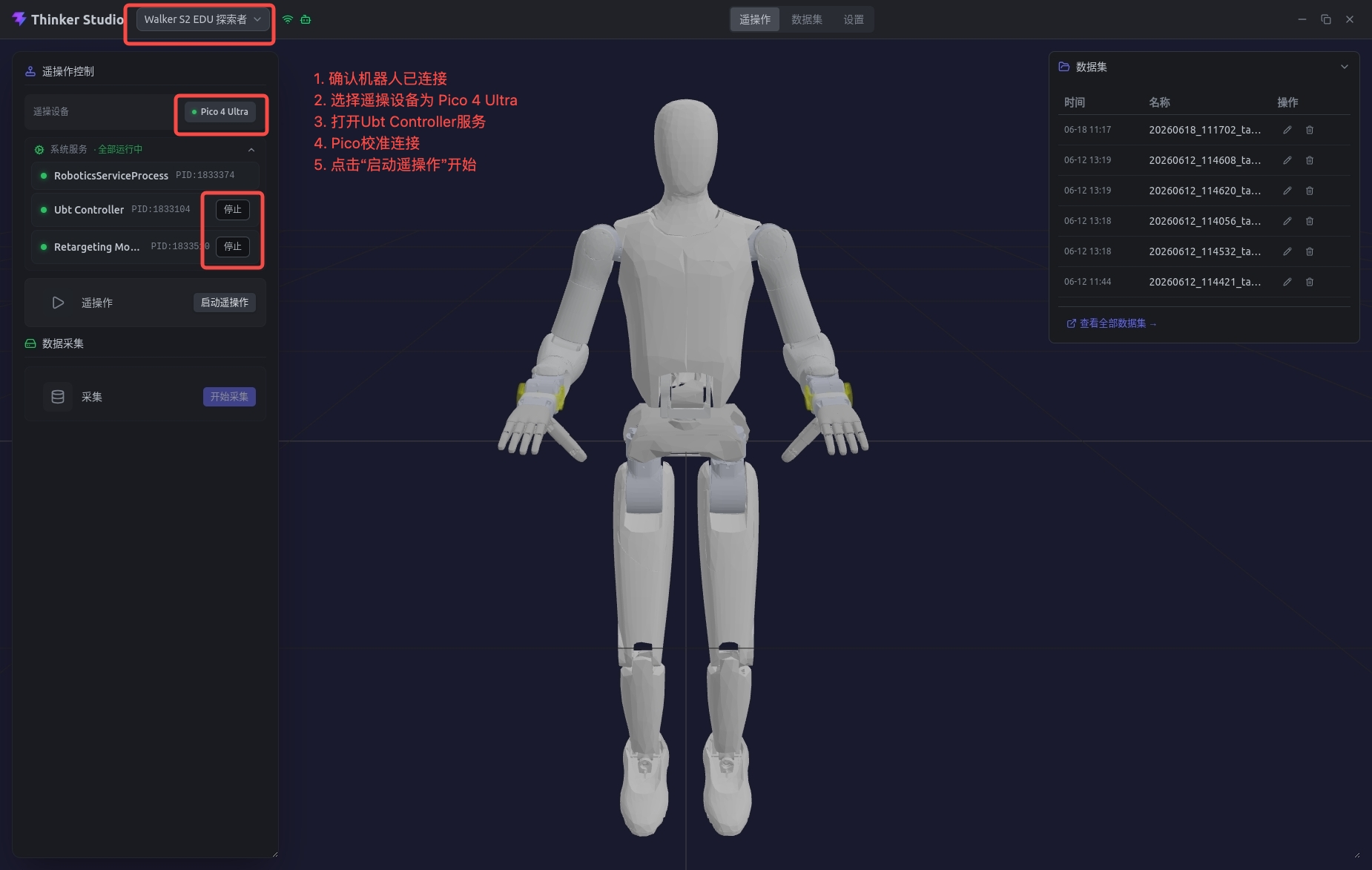
Task: Click the database icon beside 采集
Action: [x=58, y=397]
